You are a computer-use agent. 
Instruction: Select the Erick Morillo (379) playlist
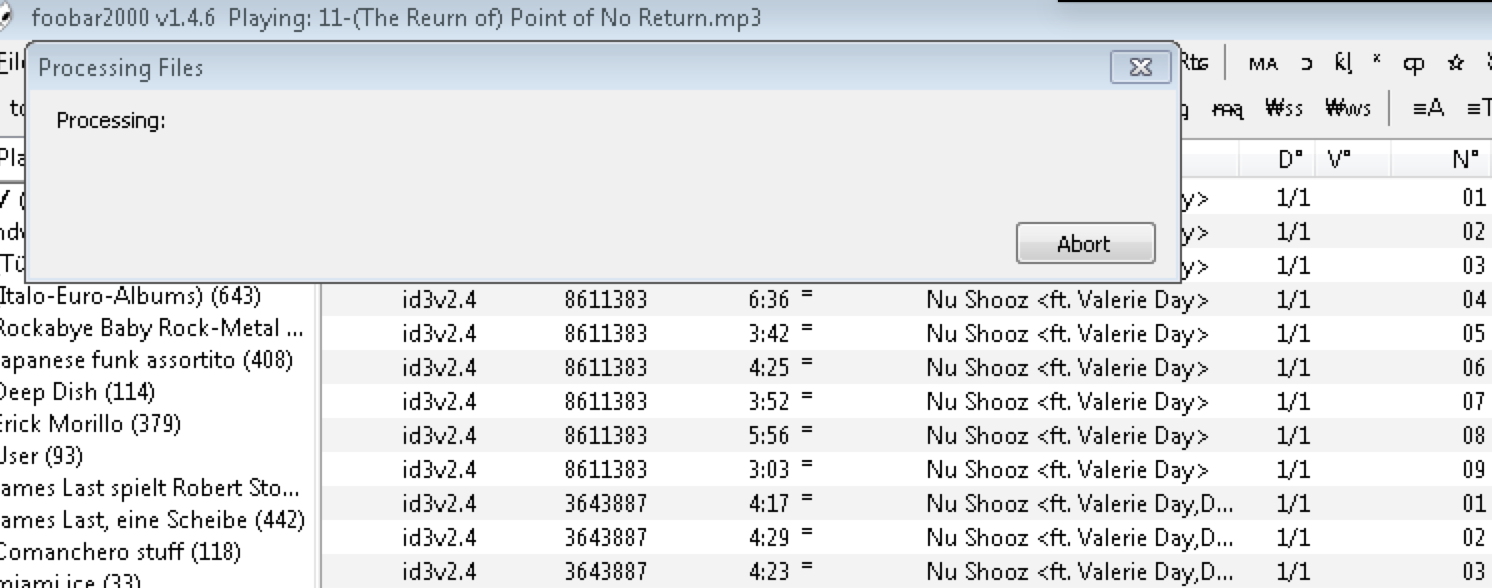coord(90,423)
